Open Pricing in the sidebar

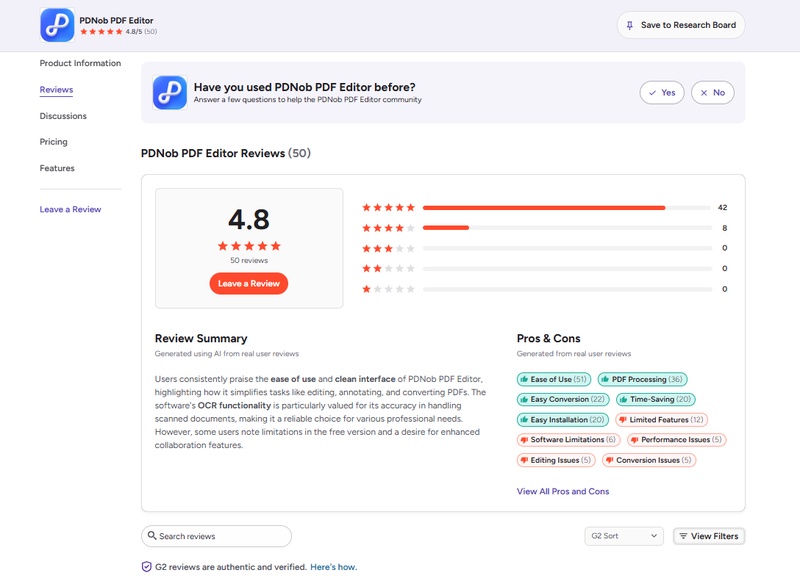click(x=54, y=142)
